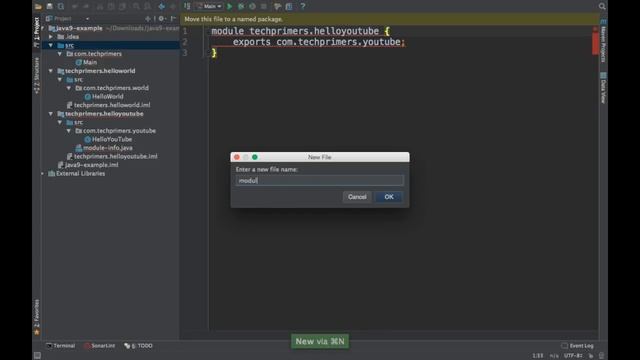Open the Project panel gear settings
The width and height of the screenshot is (640, 360).
click(x=162, y=18)
